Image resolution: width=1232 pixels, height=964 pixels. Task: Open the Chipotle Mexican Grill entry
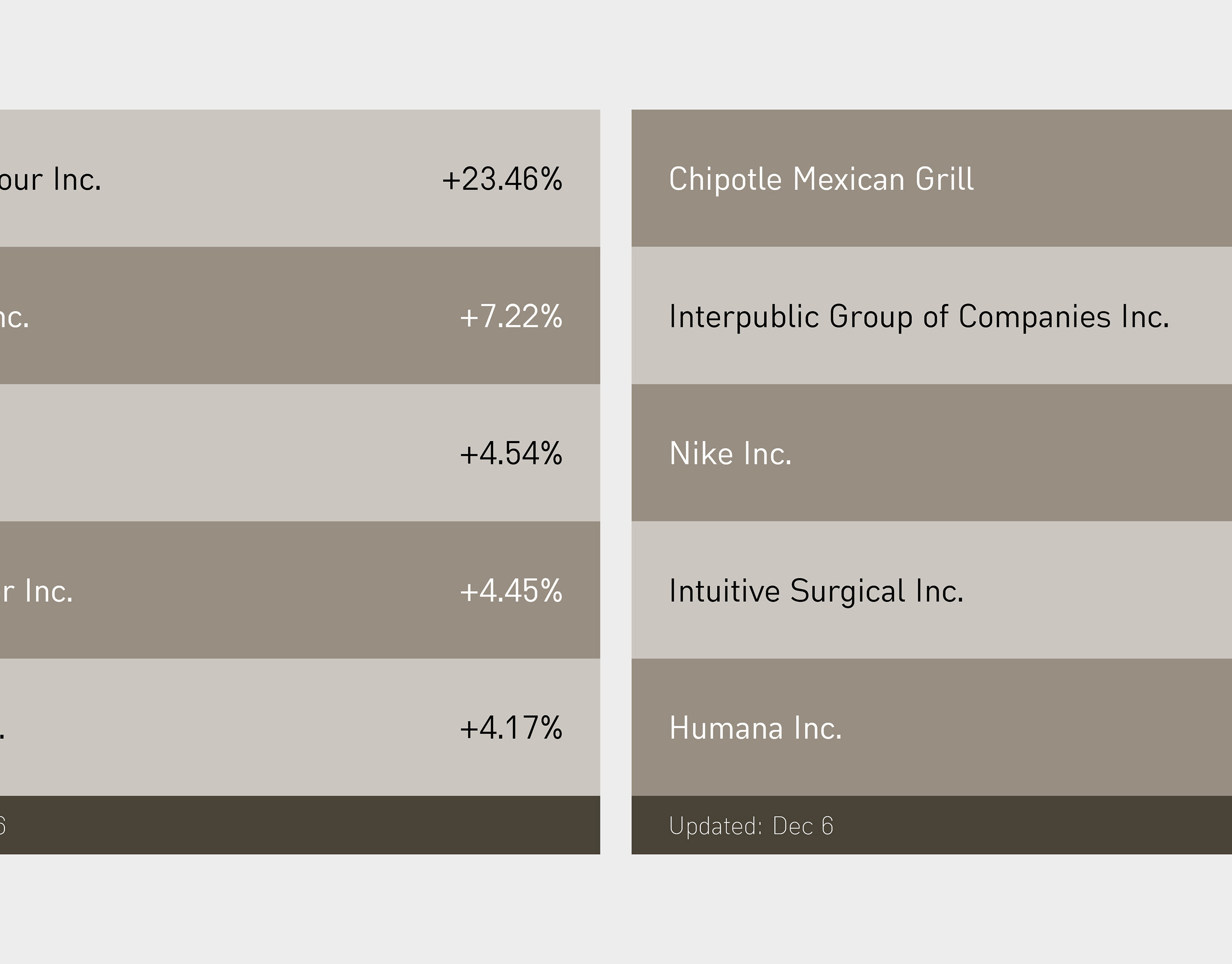[x=821, y=179]
